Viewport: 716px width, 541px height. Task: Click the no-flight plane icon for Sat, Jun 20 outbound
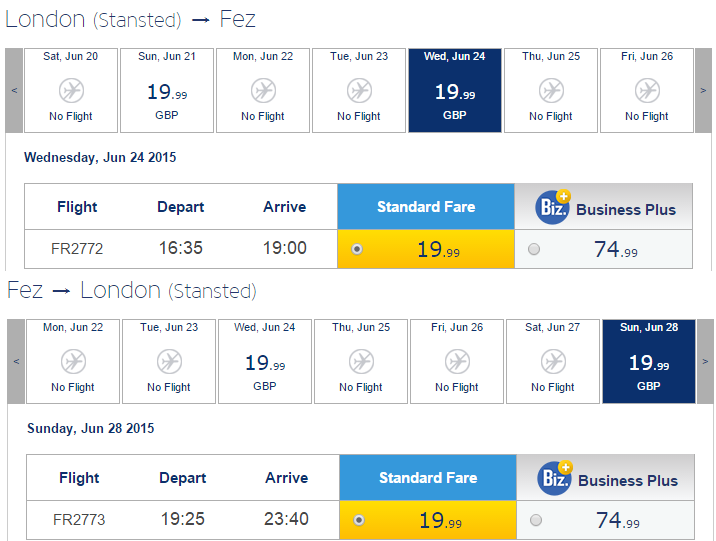click(x=71, y=90)
